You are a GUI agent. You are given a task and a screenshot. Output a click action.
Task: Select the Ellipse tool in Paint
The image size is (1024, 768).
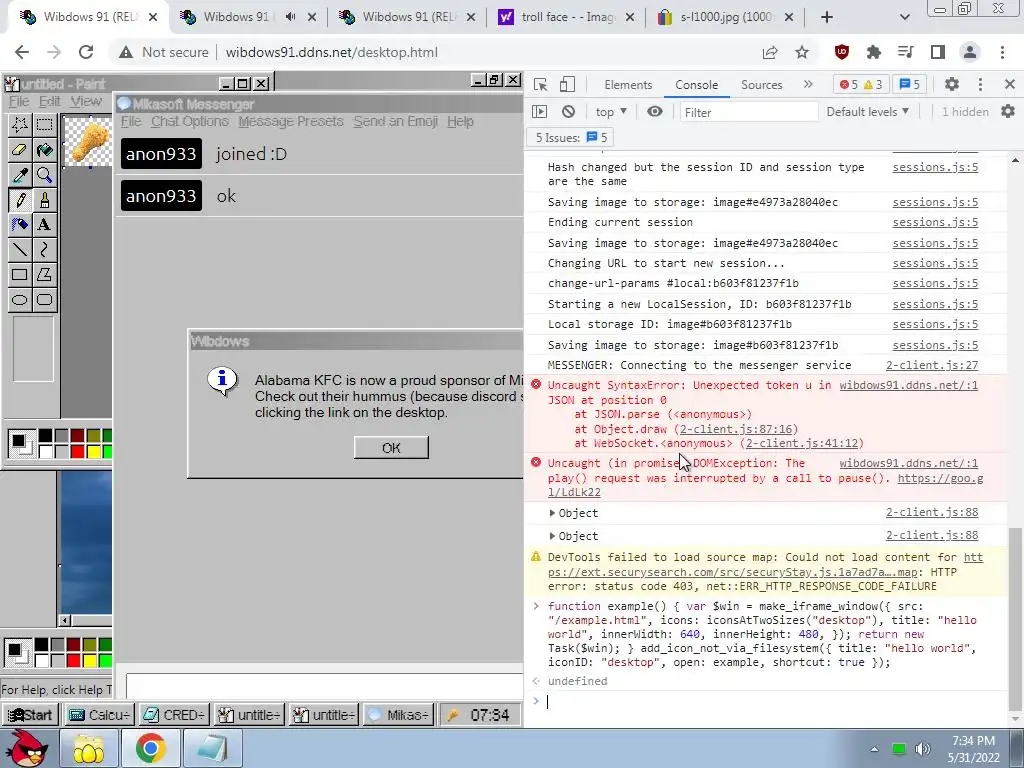click(x=20, y=300)
